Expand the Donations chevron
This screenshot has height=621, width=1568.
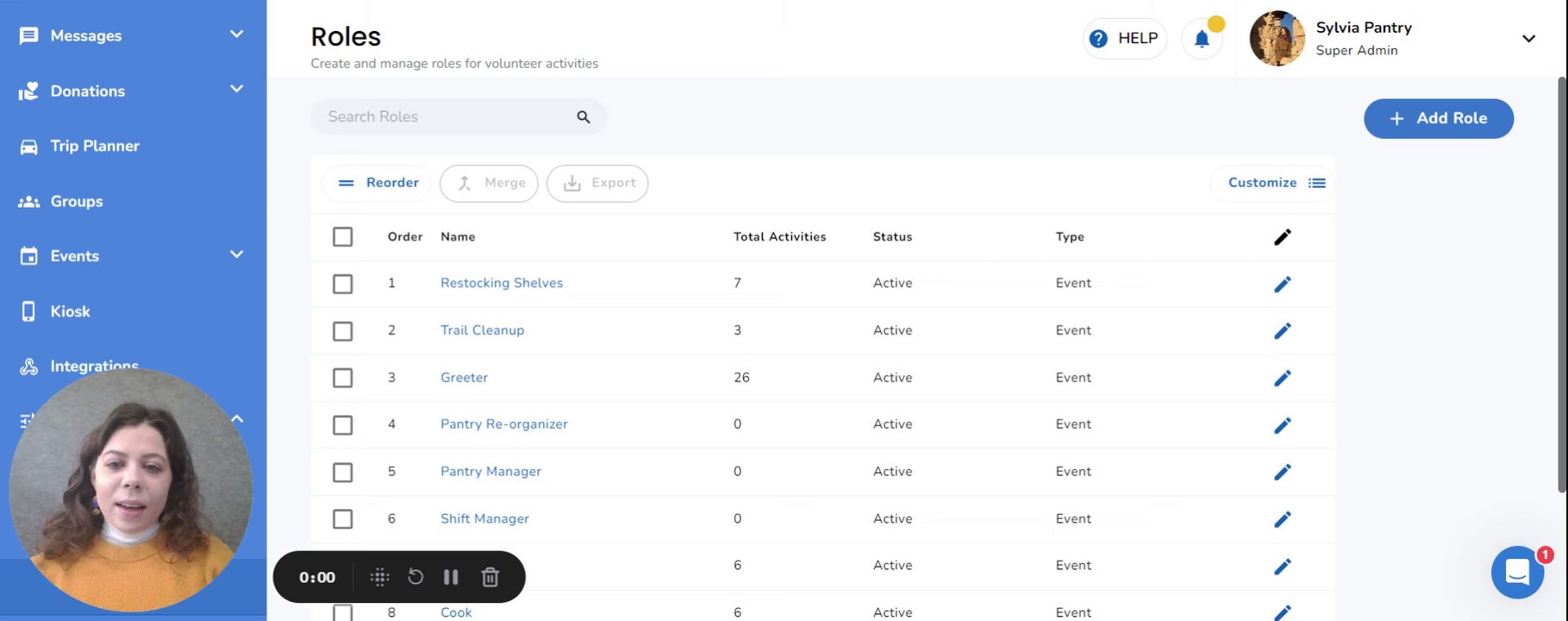[x=236, y=90]
